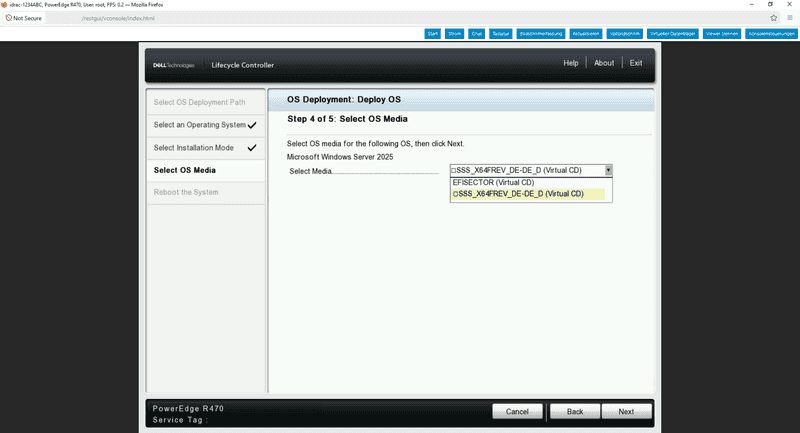Click the Cancel button

click(x=517, y=412)
